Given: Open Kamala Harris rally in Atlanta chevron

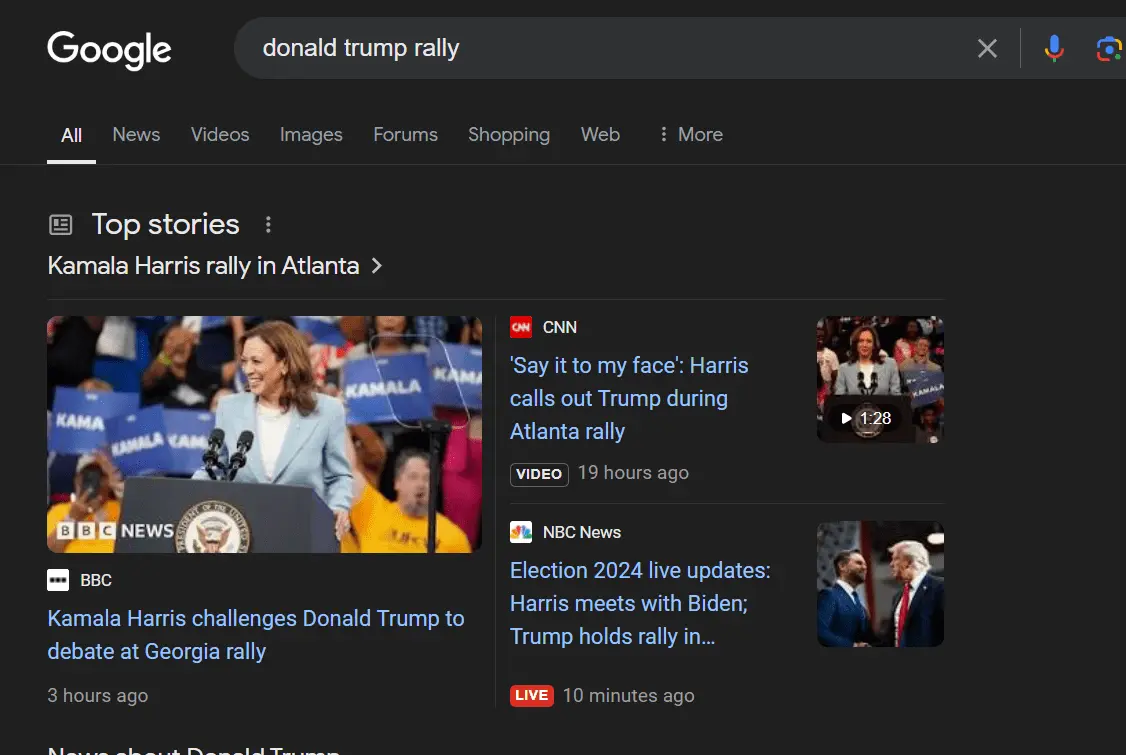Looking at the screenshot, I should (x=377, y=266).
